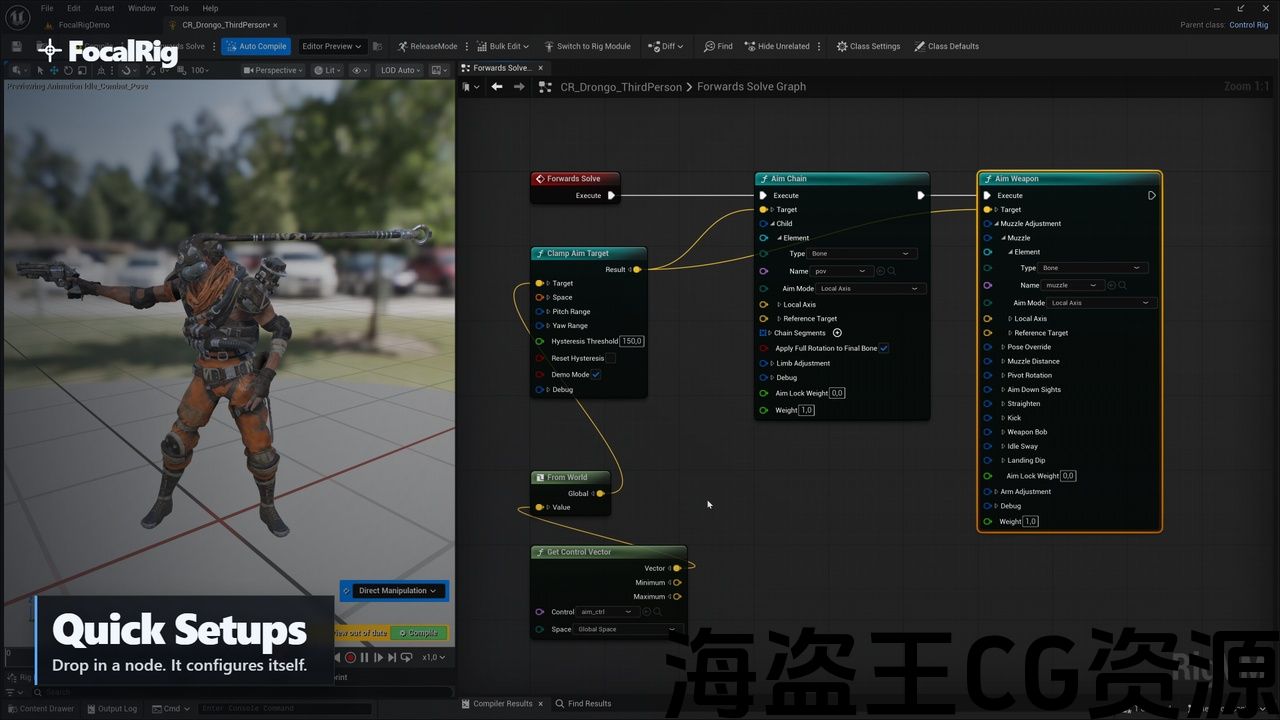Expand the Weapon Bob property in Aim Weapon
The height and width of the screenshot is (720, 1280).
pos(1003,432)
